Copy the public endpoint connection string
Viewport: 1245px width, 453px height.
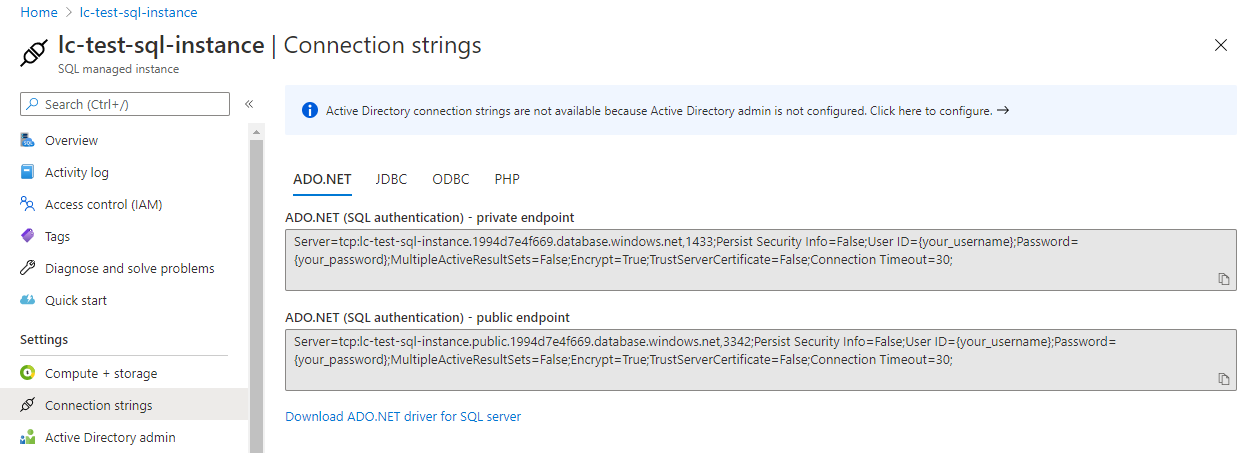pyautogui.click(x=1223, y=379)
